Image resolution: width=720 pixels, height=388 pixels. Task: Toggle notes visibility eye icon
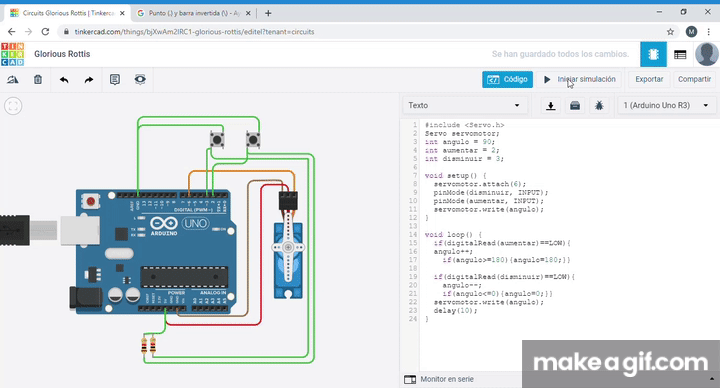[140, 79]
